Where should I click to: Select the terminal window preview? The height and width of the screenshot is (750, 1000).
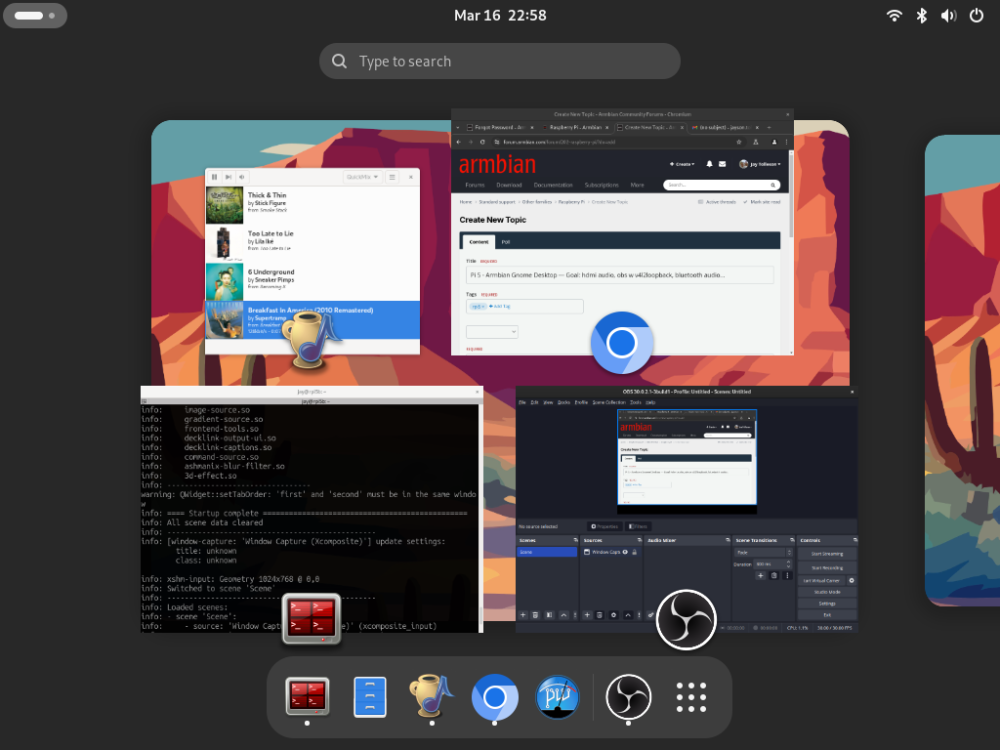(x=312, y=510)
